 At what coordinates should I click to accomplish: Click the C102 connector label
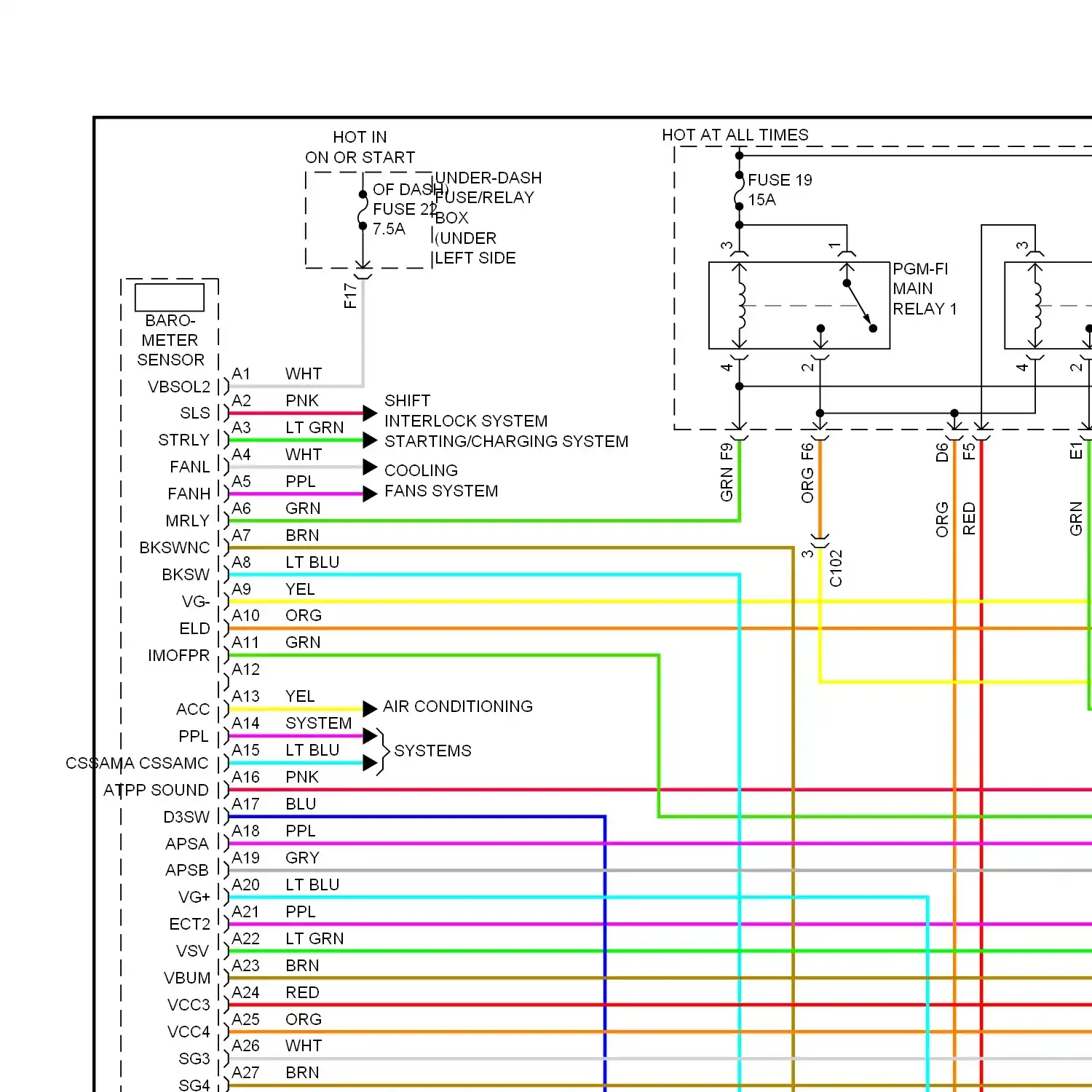(x=836, y=568)
